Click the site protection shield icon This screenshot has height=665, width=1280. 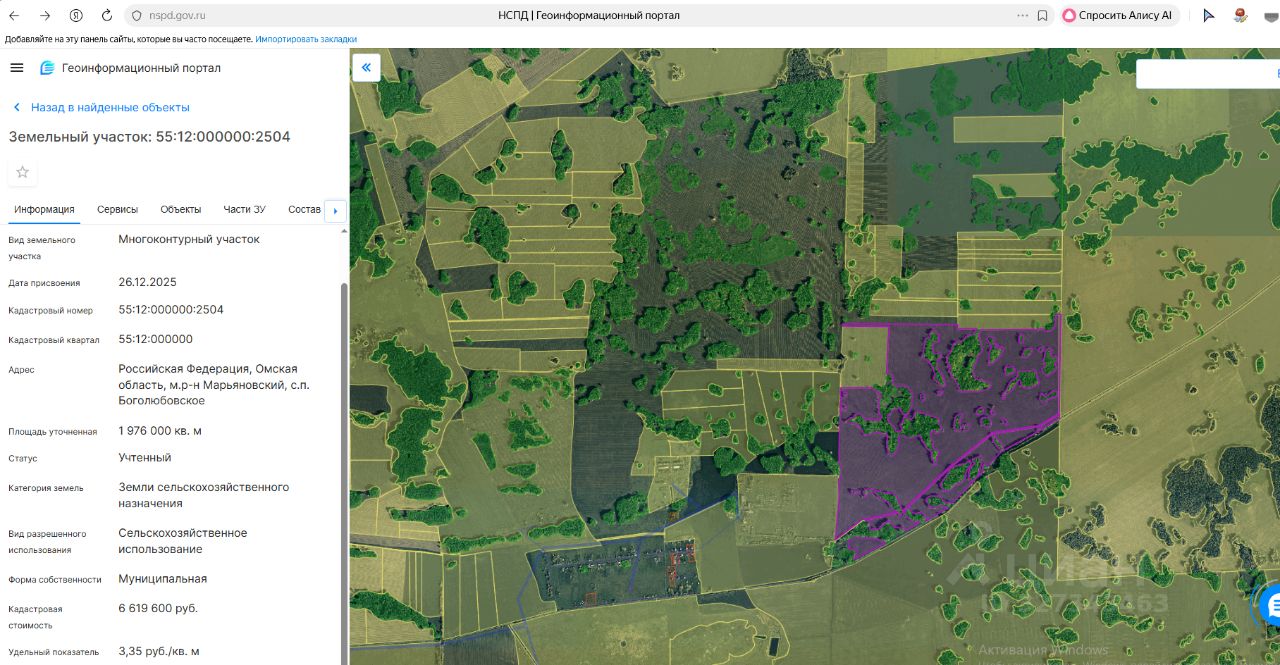137,16
